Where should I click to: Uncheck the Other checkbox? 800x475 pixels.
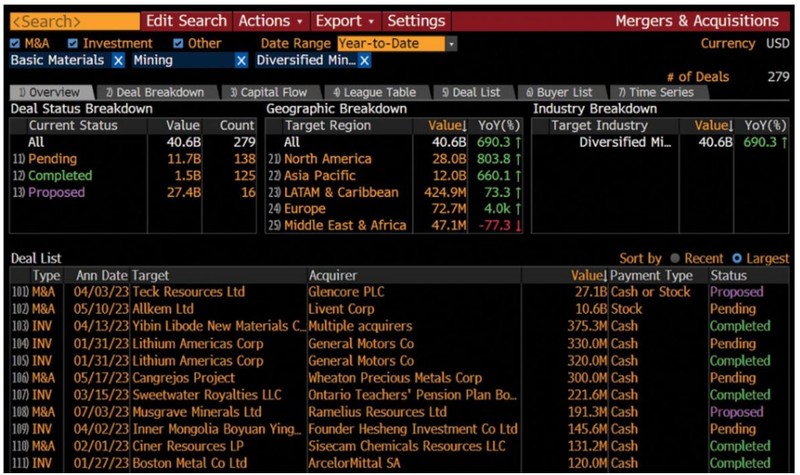coord(178,43)
